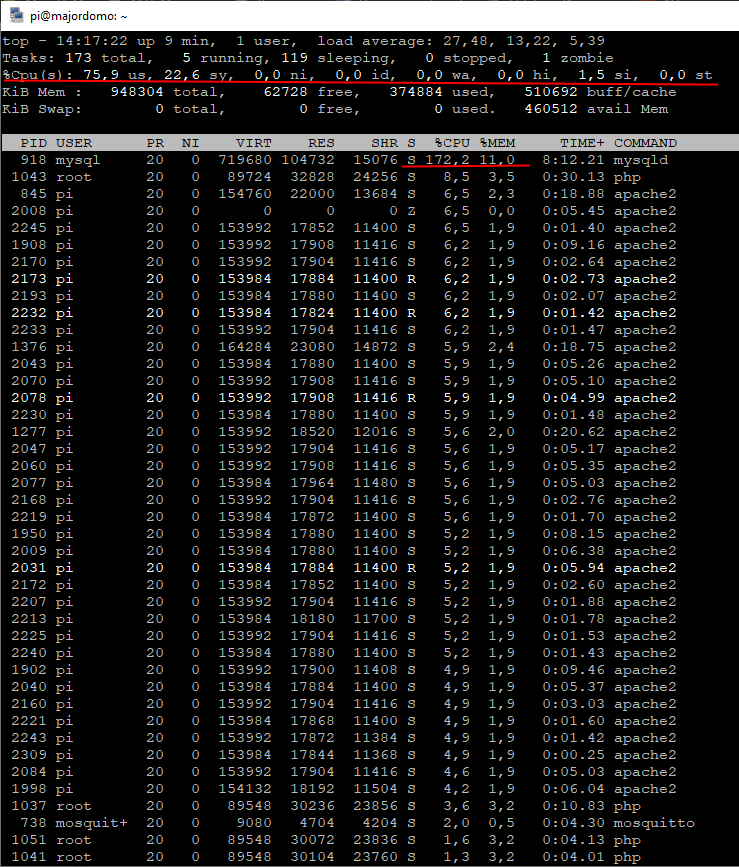Click the avail Mem value 460512
The height and width of the screenshot is (867, 739).
(x=551, y=109)
